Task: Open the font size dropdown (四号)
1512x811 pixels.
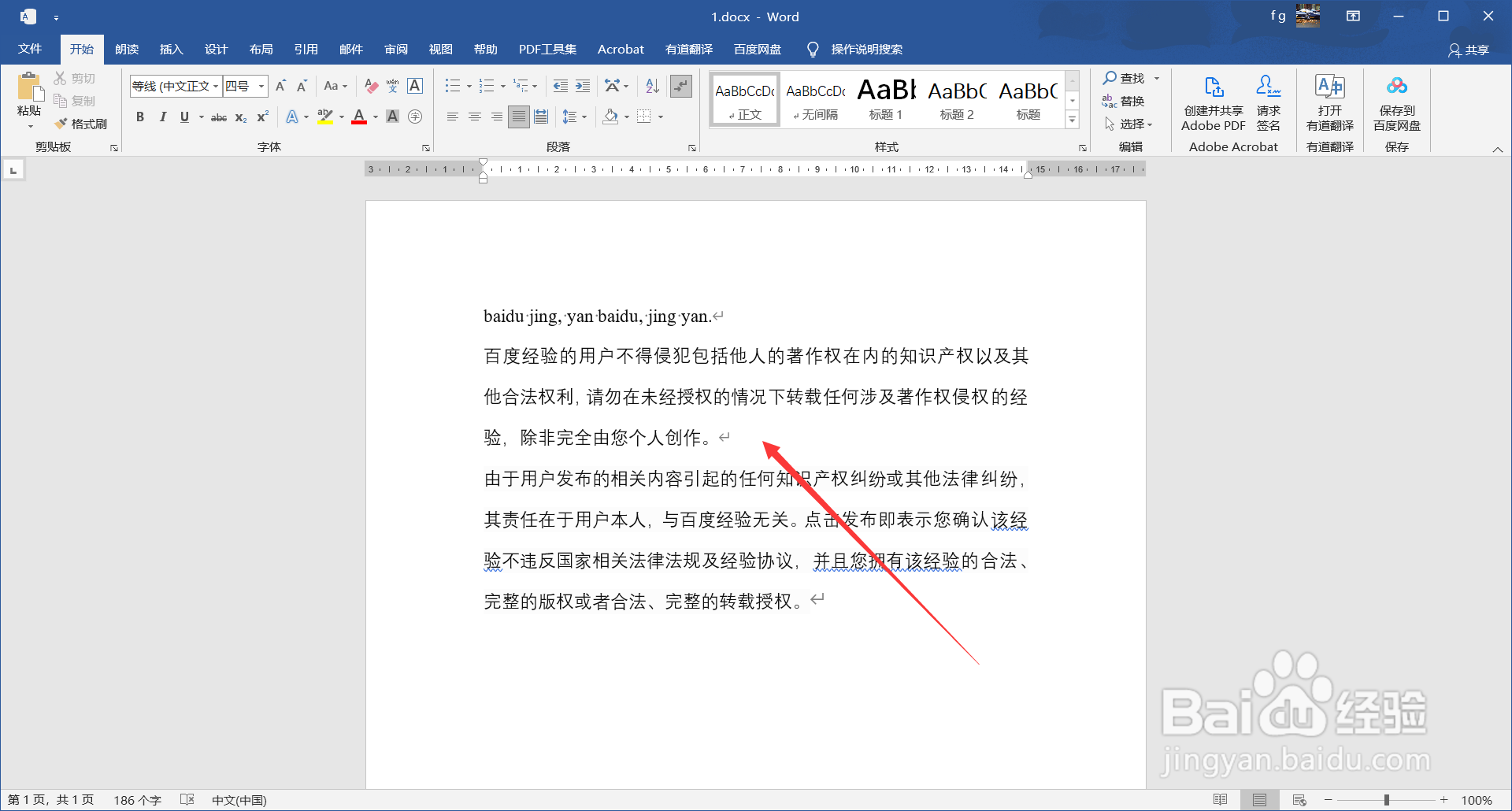Action: [261, 86]
